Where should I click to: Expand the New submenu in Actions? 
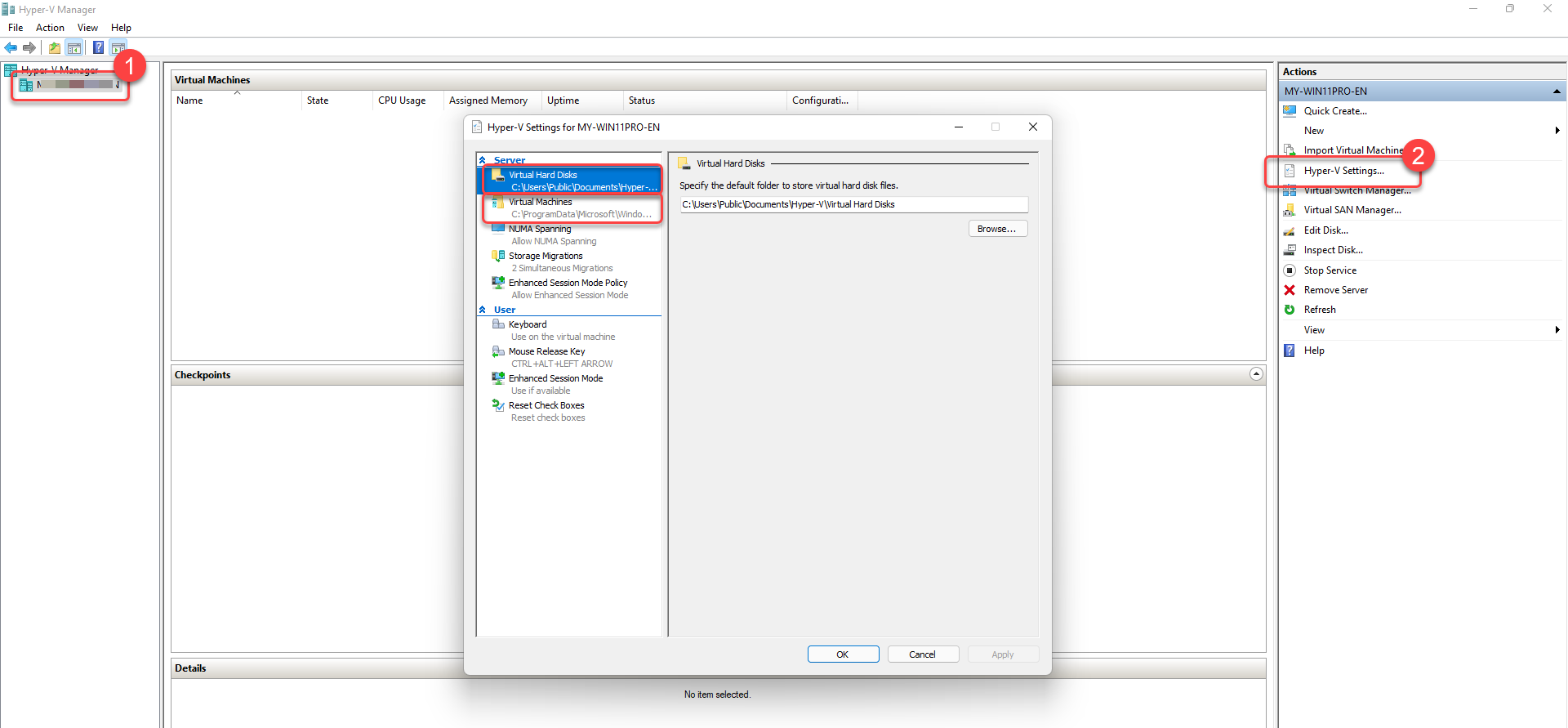pyautogui.click(x=1557, y=131)
